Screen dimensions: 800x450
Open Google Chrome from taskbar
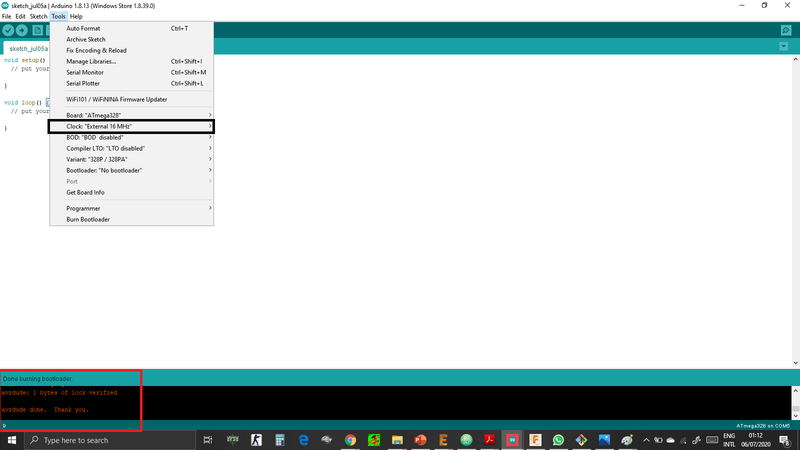350,440
